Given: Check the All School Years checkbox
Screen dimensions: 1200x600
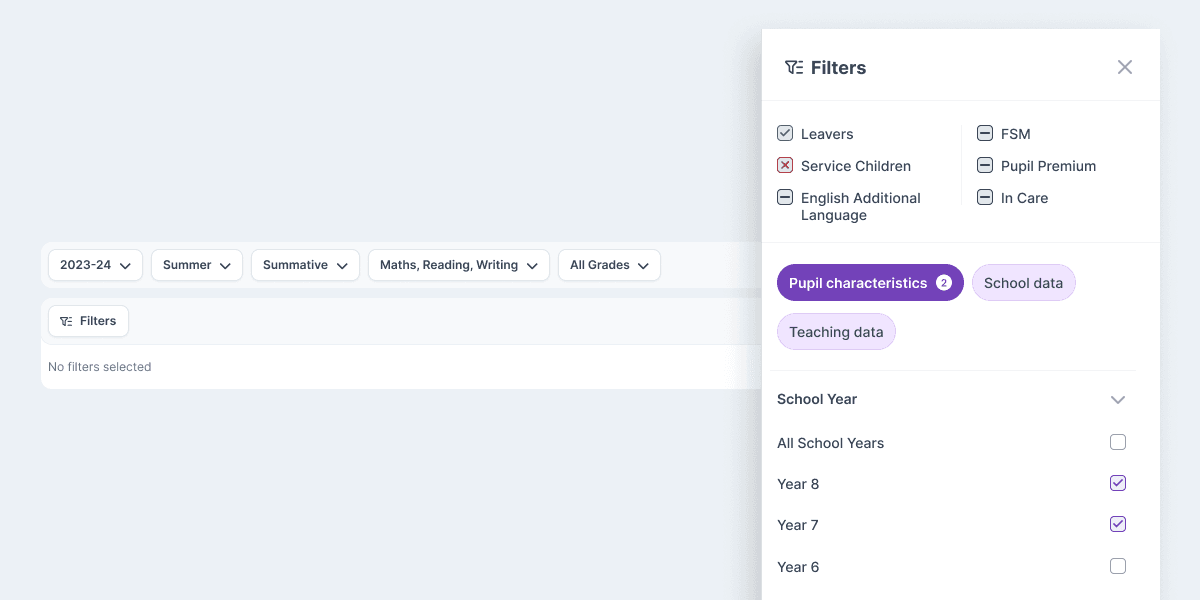Looking at the screenshot, I should click(x=1118, y=442).
